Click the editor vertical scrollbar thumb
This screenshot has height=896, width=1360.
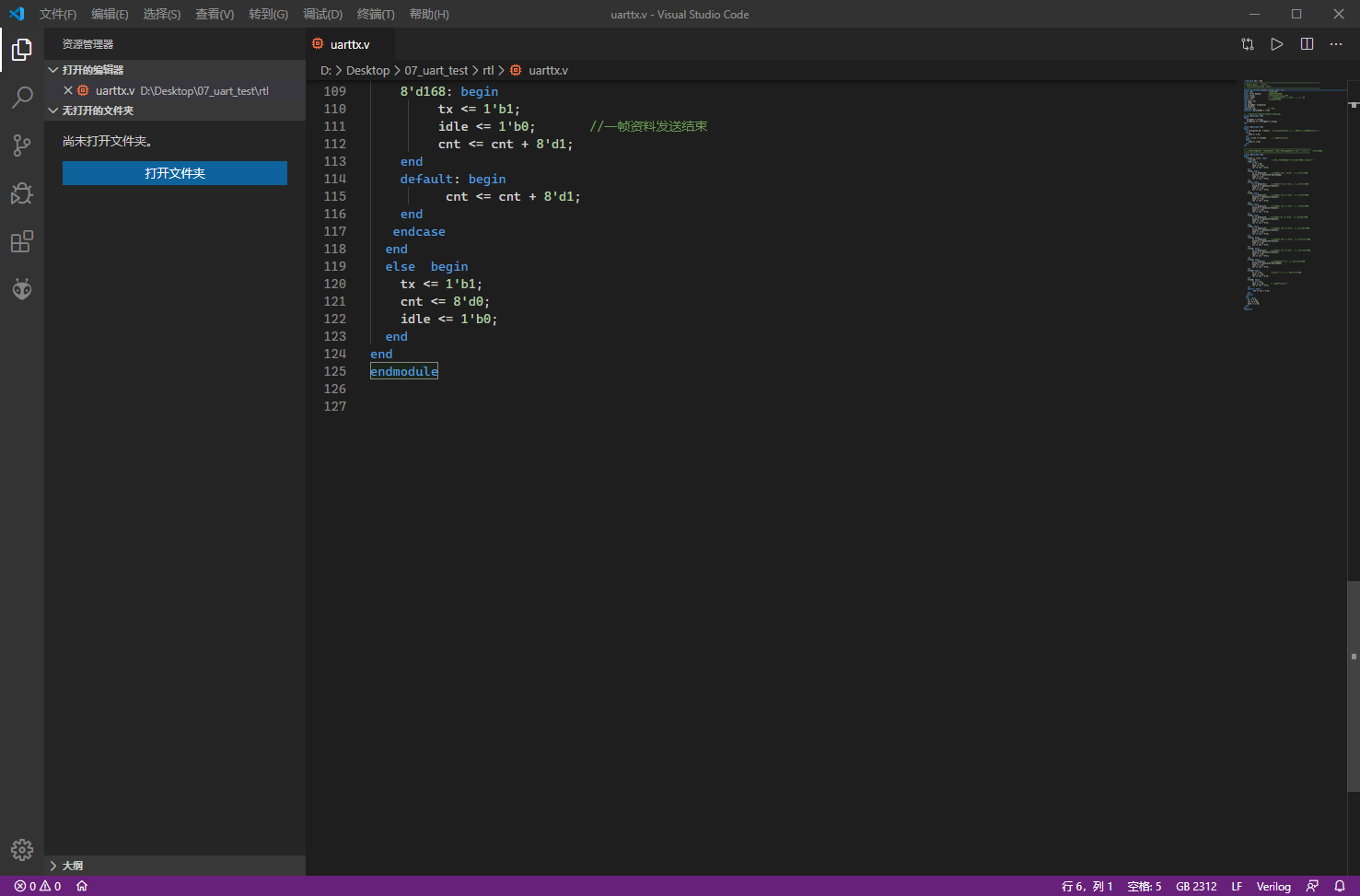[x=1354, y=686]
